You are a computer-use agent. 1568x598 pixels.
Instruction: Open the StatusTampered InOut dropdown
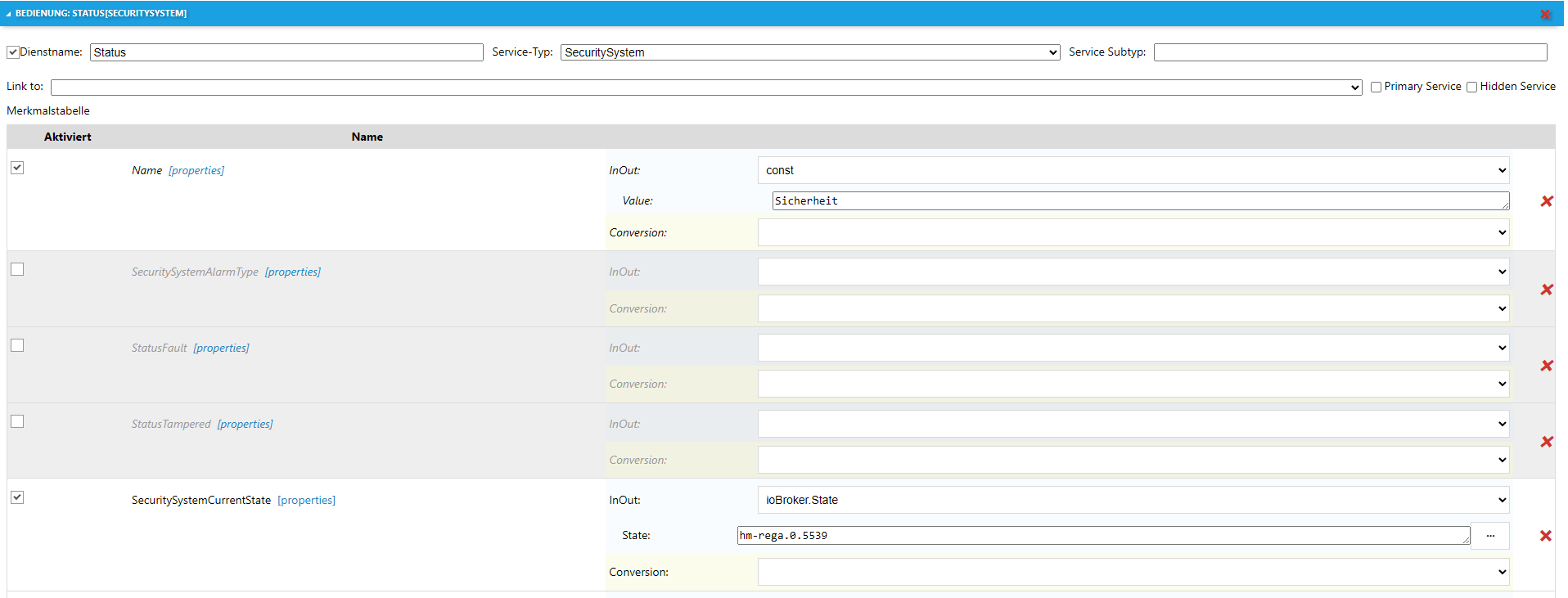point(1133,424)
